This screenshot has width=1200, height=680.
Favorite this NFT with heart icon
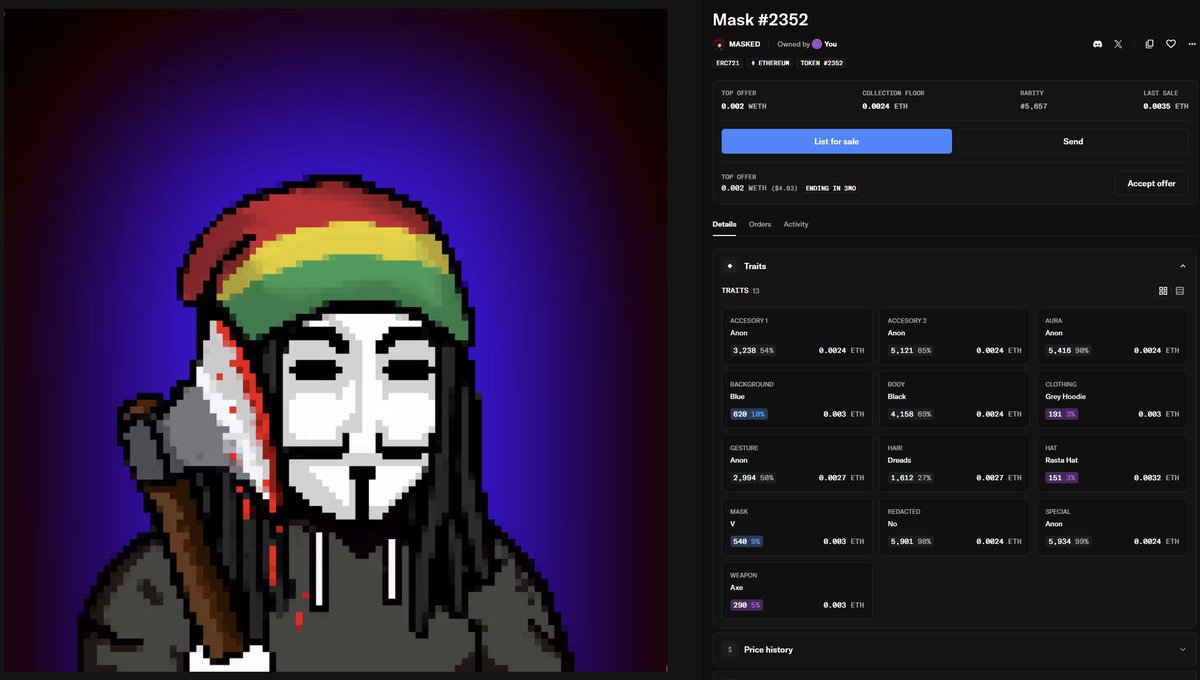1171,44
